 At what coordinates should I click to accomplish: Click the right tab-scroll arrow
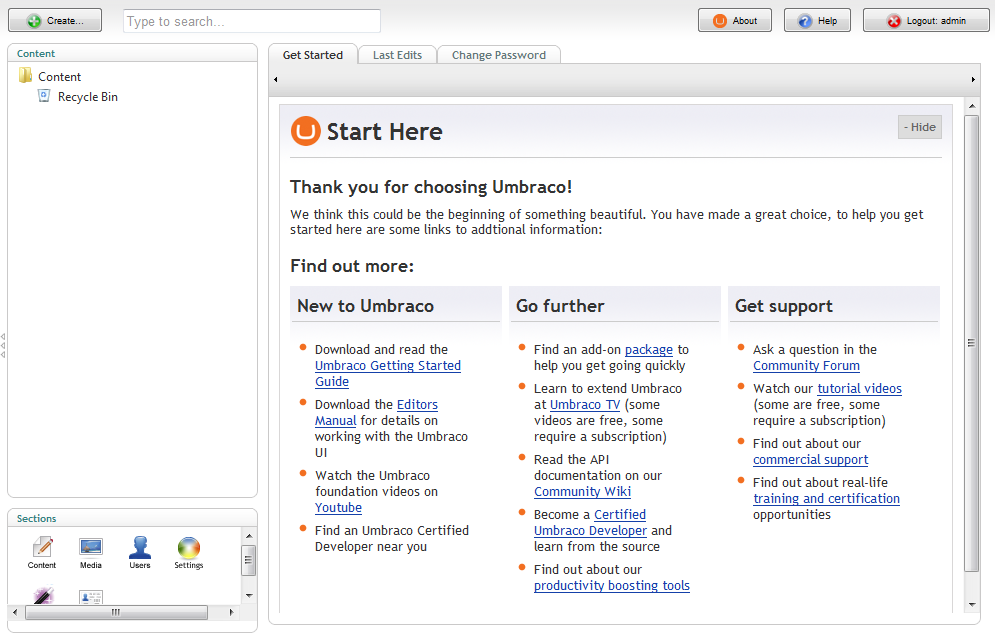coord(973,79)
